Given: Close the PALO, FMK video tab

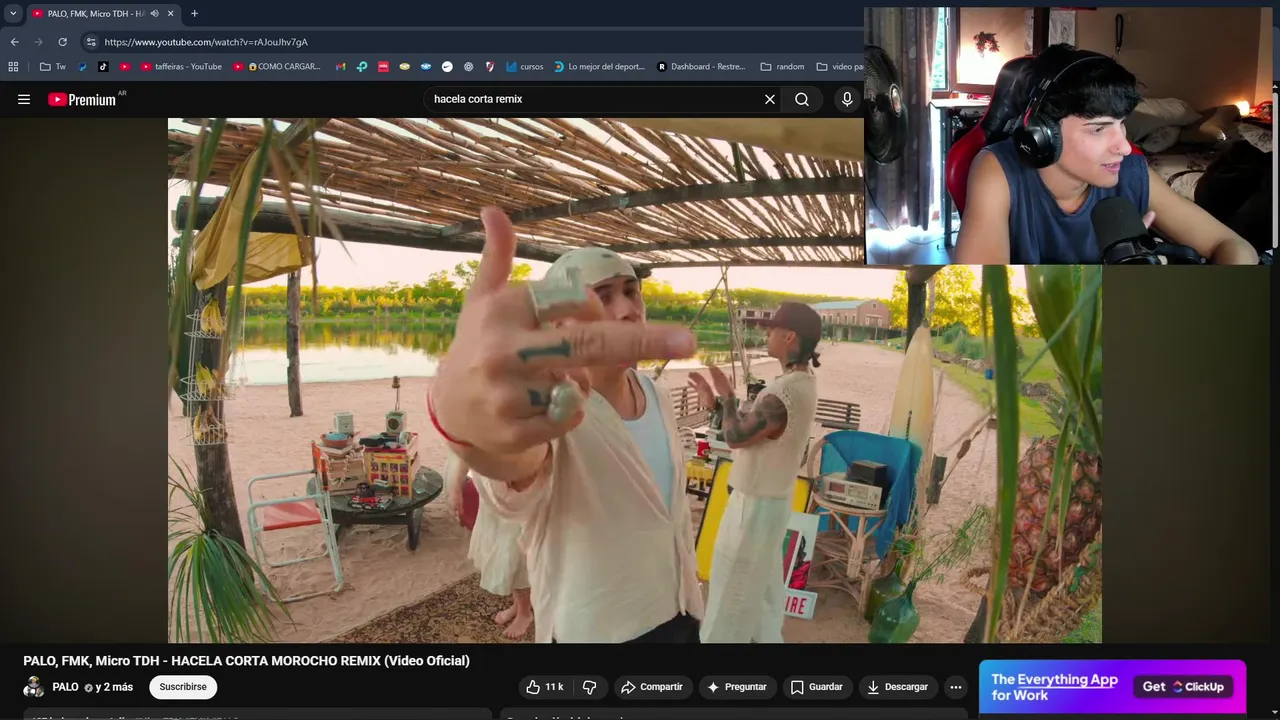Looking at the screenshot, I should [170, 13].
